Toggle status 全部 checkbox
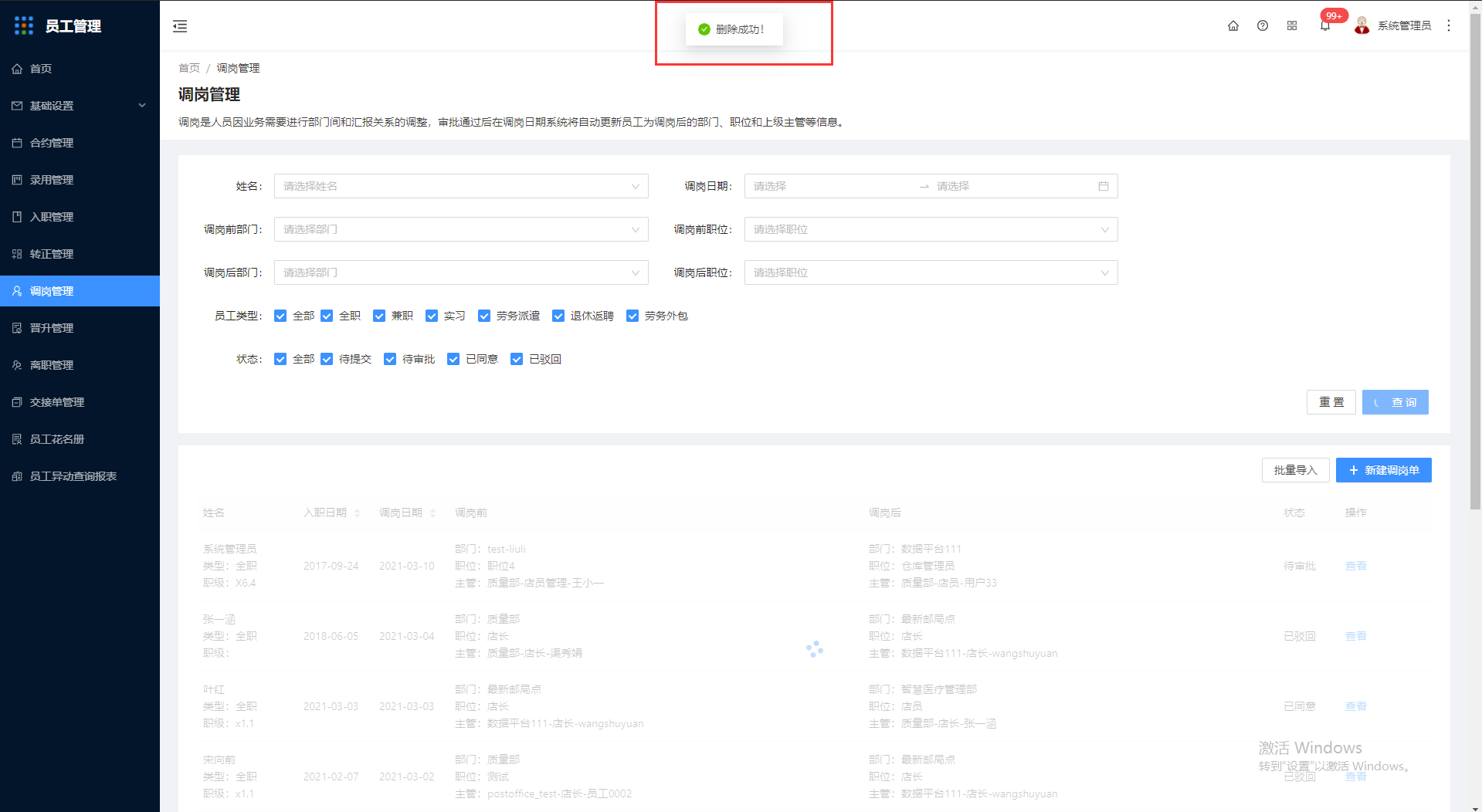1482x812 pixels. pos(280,359)
